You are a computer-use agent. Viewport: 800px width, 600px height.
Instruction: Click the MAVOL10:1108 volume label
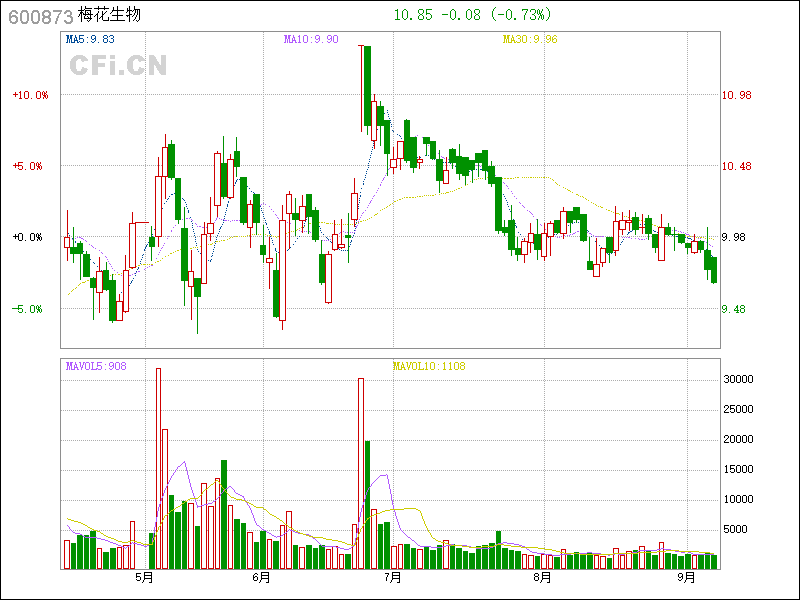428,366
